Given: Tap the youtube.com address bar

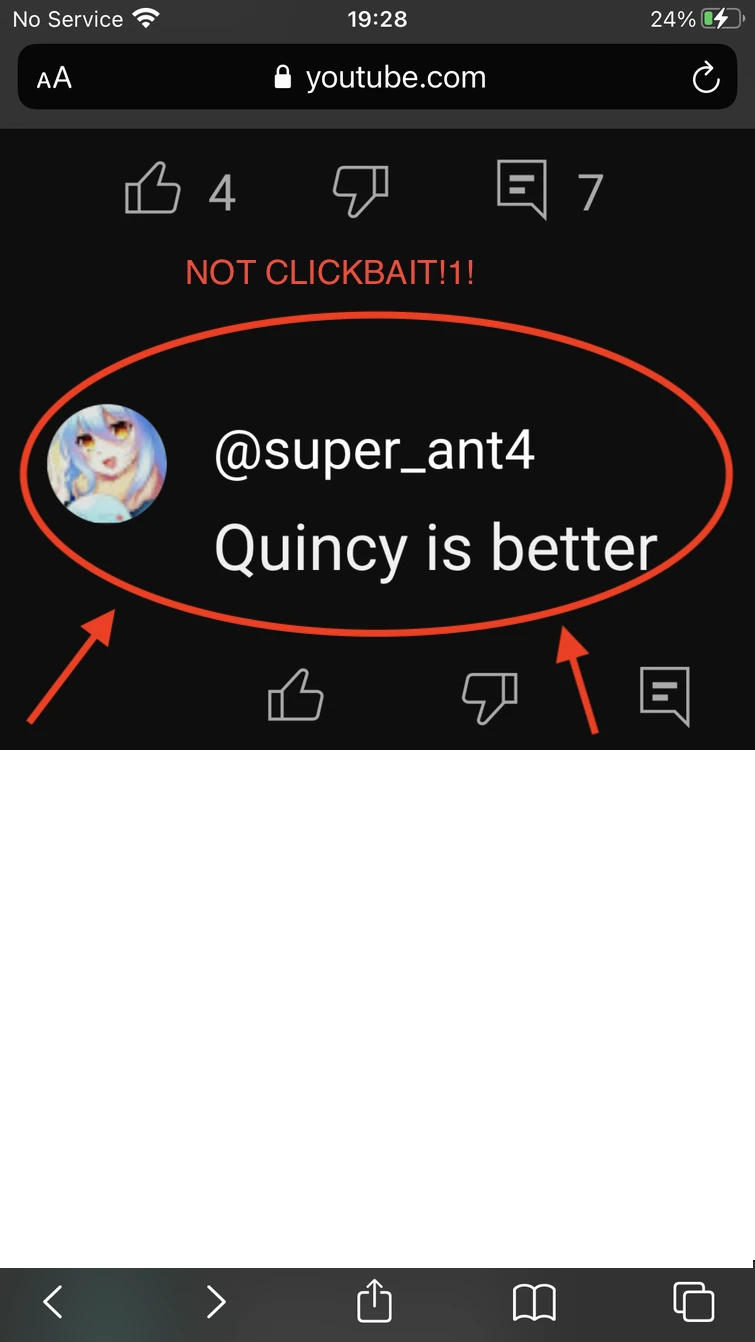Looking at the screenshot, I should 377,78.
